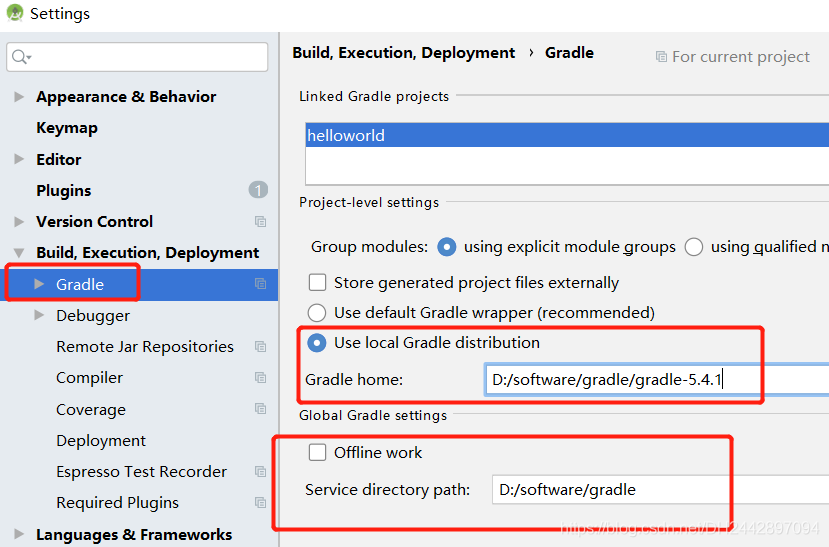Viewport: 829px width, 547px height.
Task: Collapse Build, Execution, Deployment section
Action: click(x=19, y=253)
